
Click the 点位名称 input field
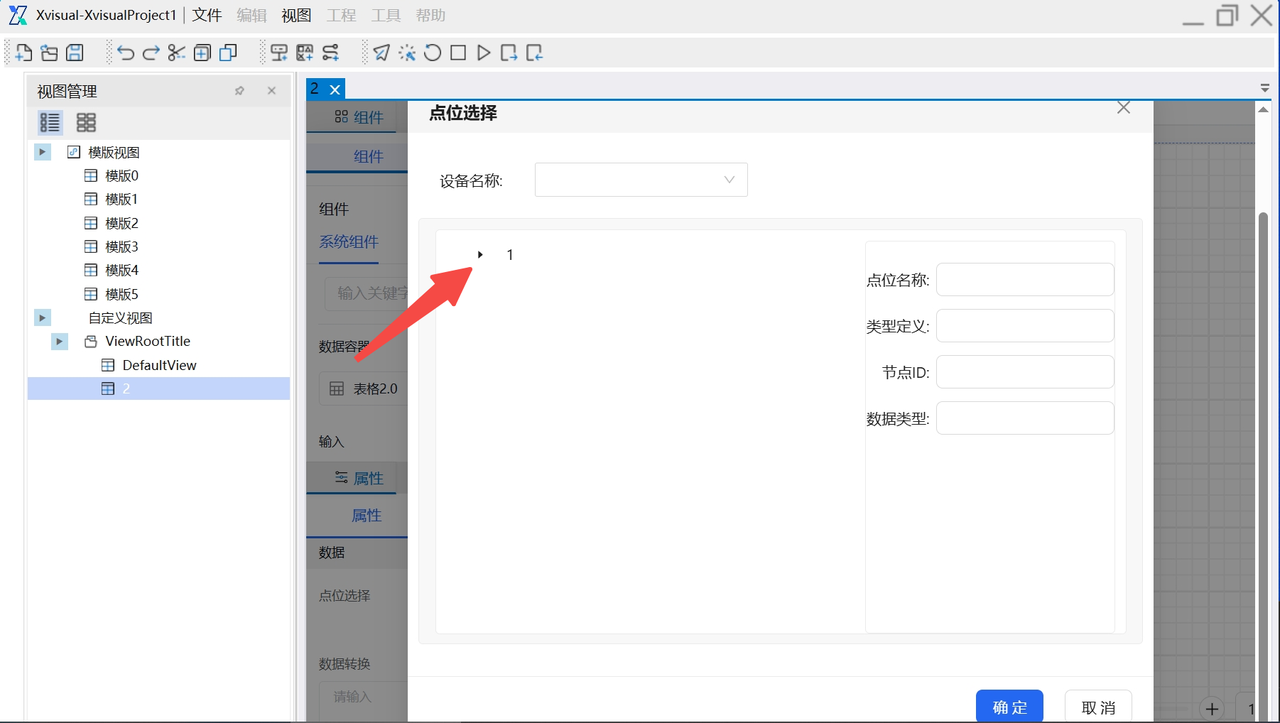1025,280
